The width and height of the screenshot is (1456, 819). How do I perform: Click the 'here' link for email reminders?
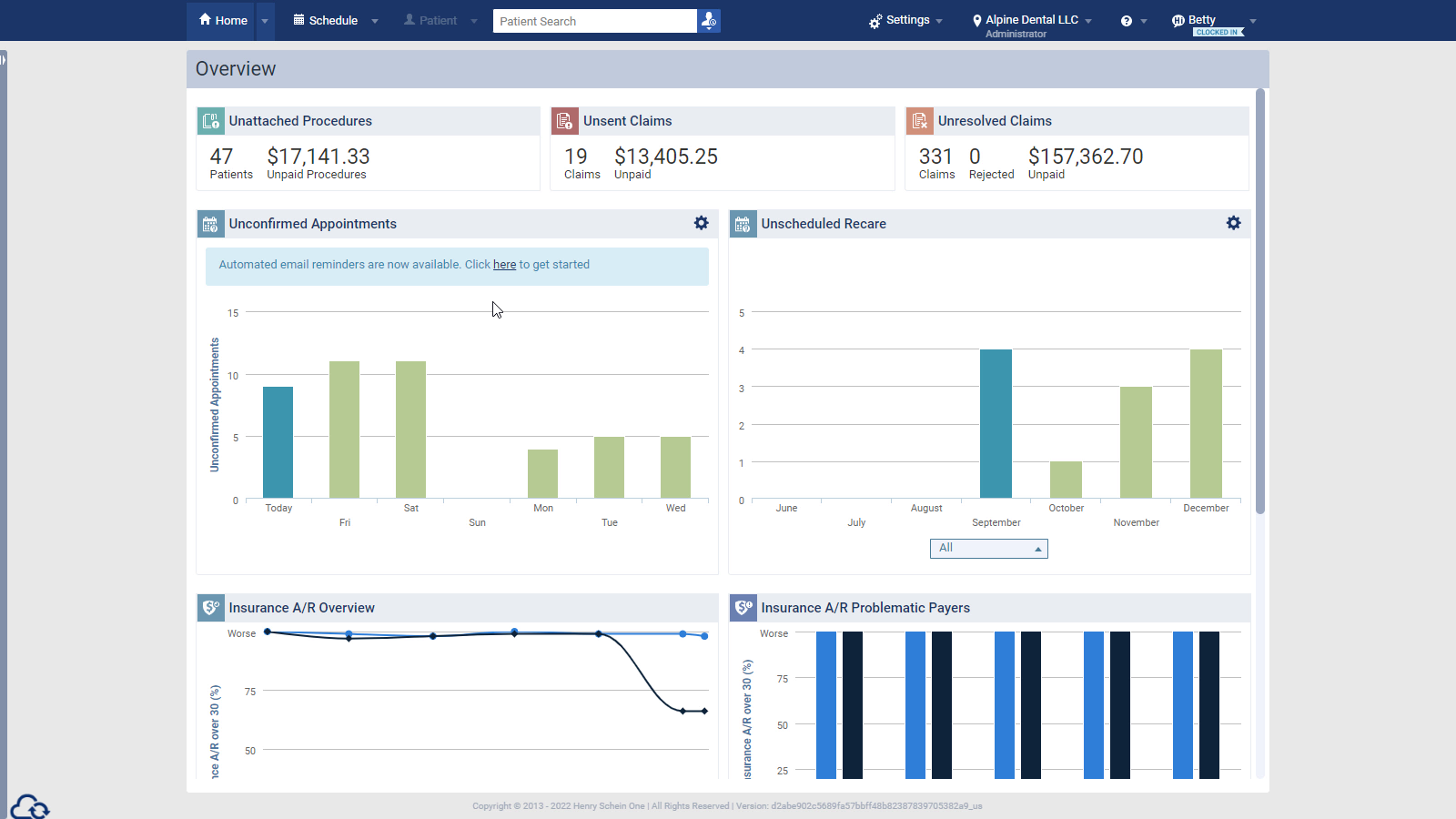[x=504, y=265]
